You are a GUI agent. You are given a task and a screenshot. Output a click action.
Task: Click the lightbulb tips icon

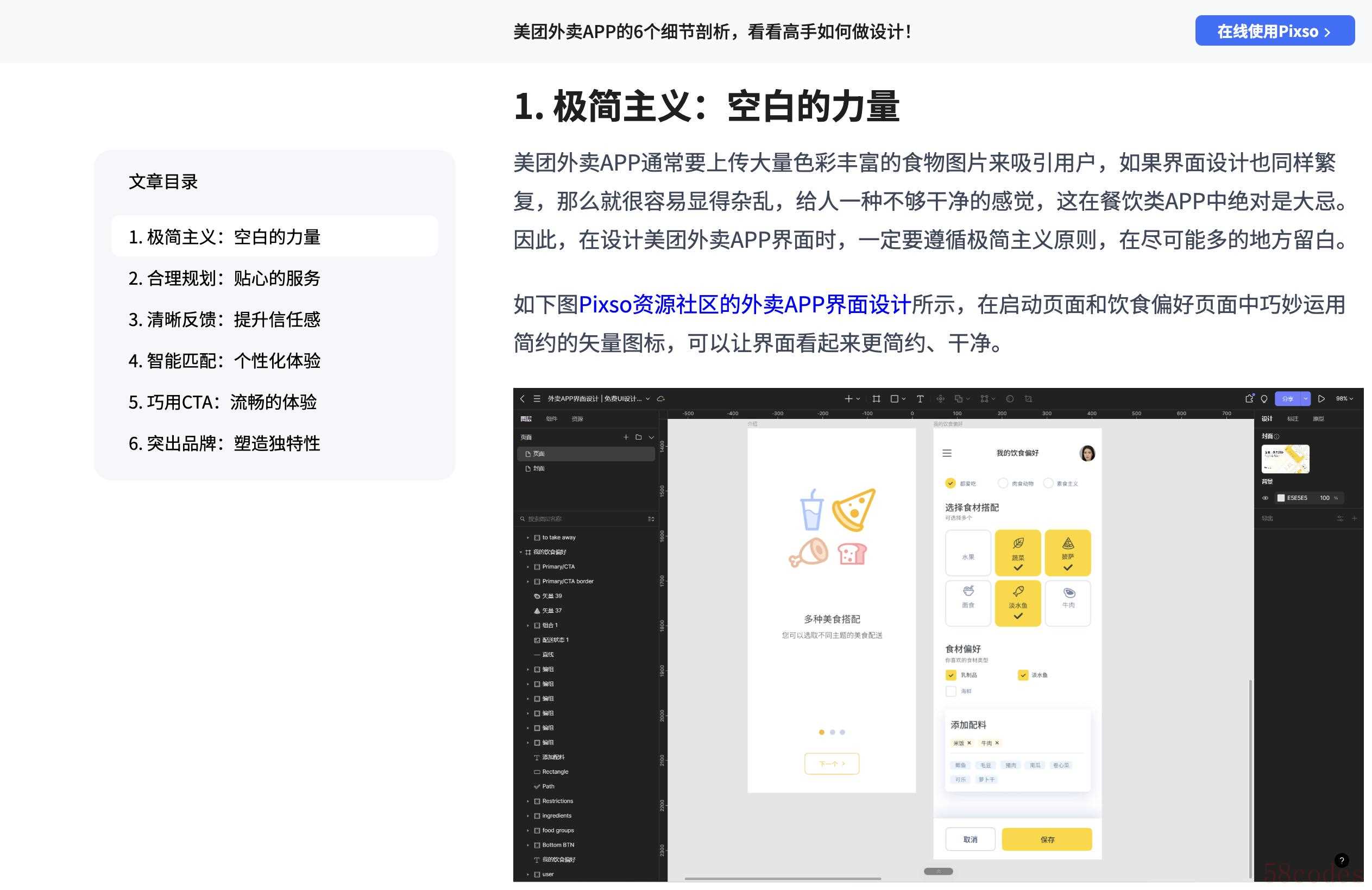[x=1264, y=399]
